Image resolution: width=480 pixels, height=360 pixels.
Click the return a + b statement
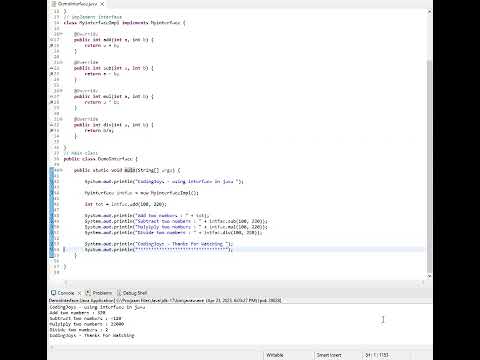[x=102, y=45]
